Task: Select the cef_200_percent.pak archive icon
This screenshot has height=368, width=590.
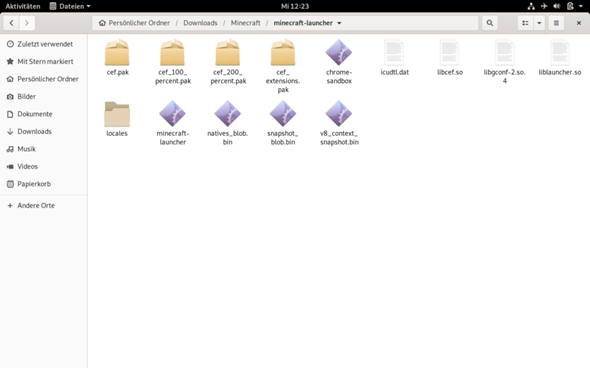Action: tap(228, 52)
